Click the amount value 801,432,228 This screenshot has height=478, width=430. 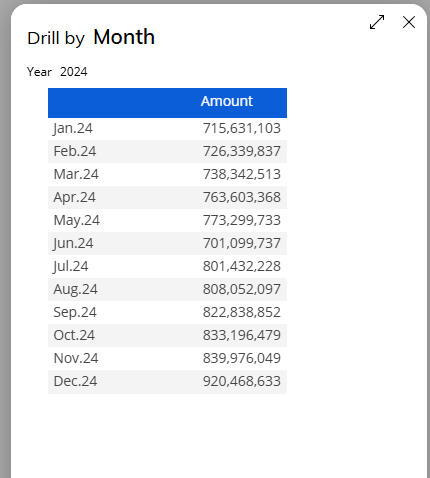242,266
